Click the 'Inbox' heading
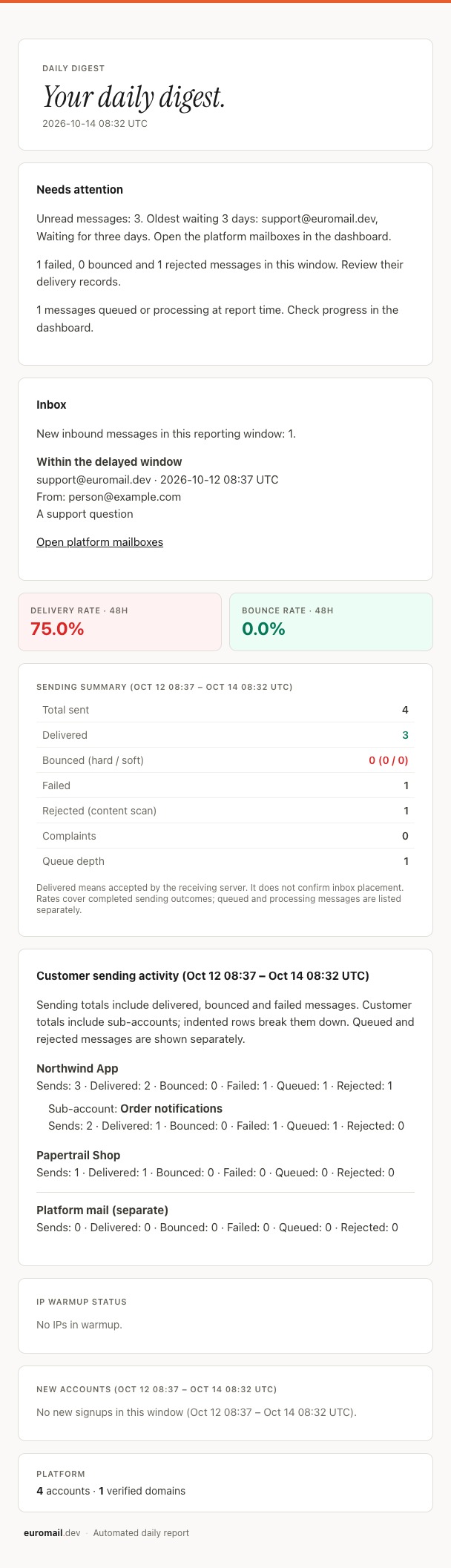Viewport: 451px width, 1568px height. [x=51, y=405]
